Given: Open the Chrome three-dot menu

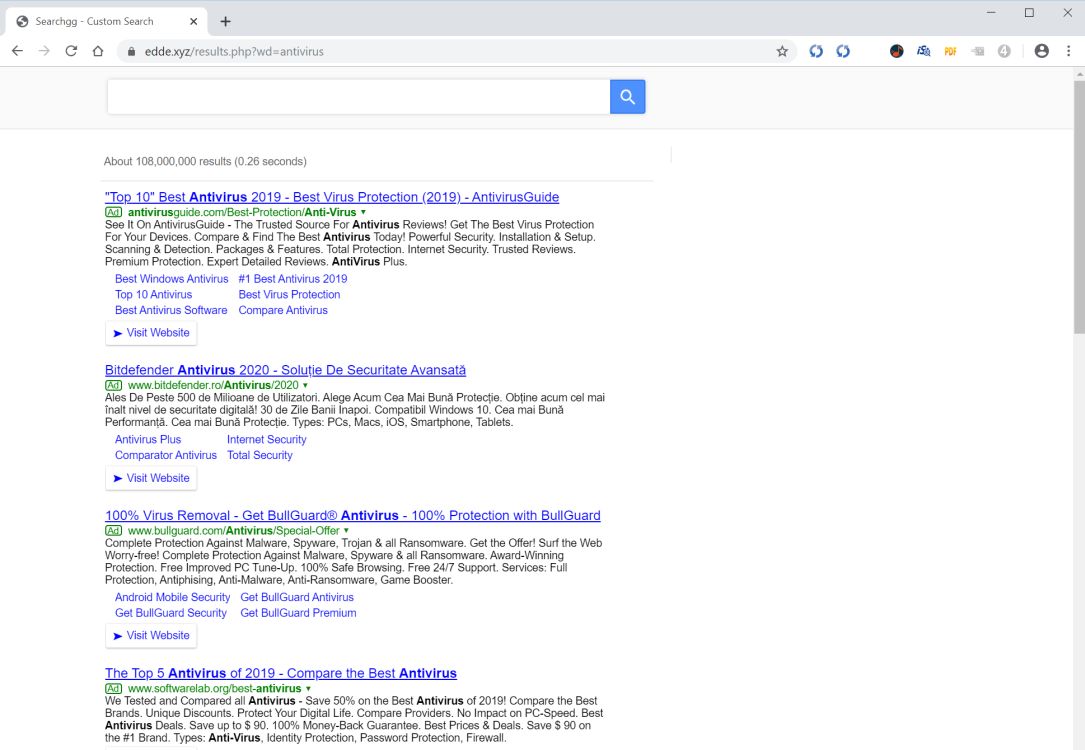Looking at the screenshot, I should tap(1068, 51).
